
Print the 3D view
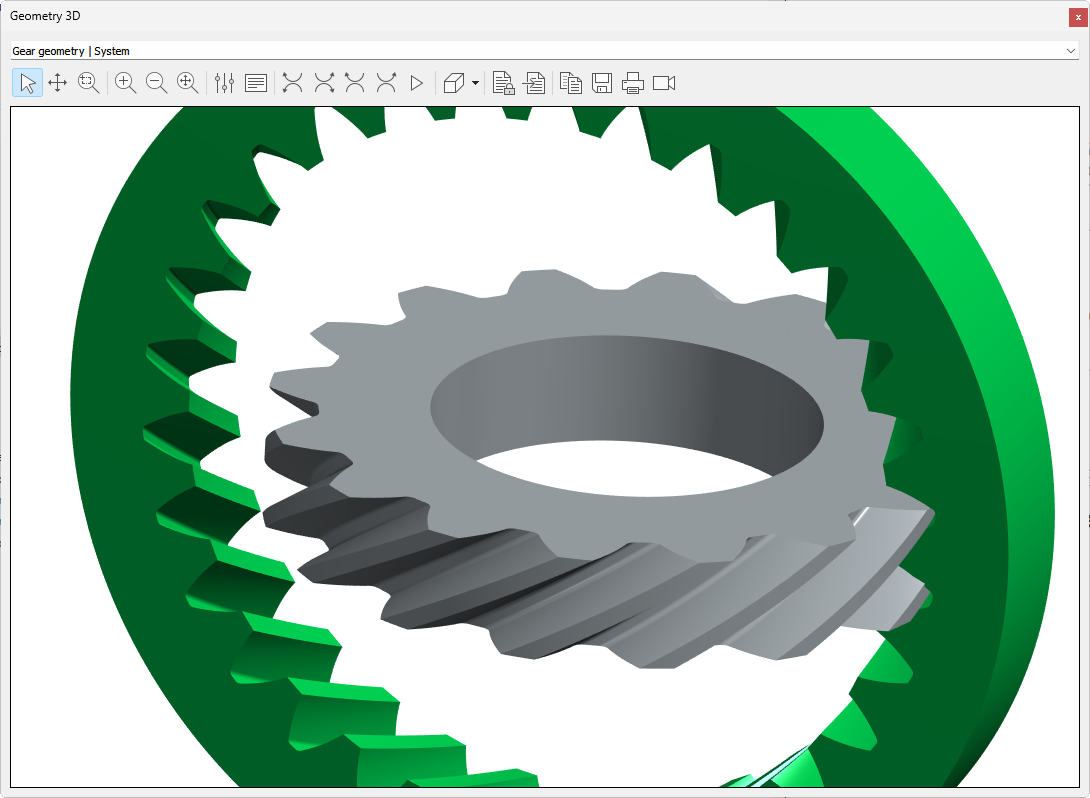[633, 83]
